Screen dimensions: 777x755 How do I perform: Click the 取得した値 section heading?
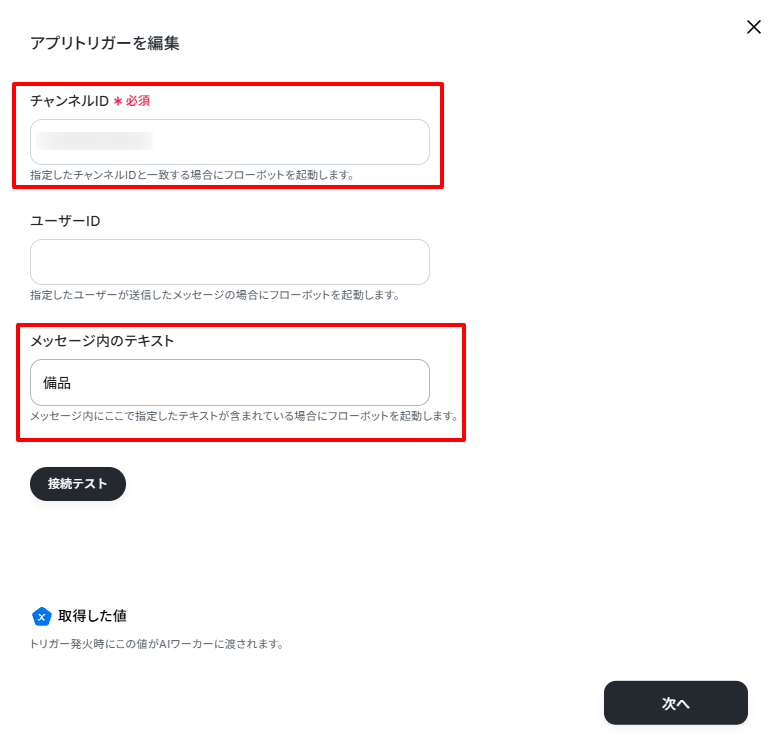tap(92, 616)
